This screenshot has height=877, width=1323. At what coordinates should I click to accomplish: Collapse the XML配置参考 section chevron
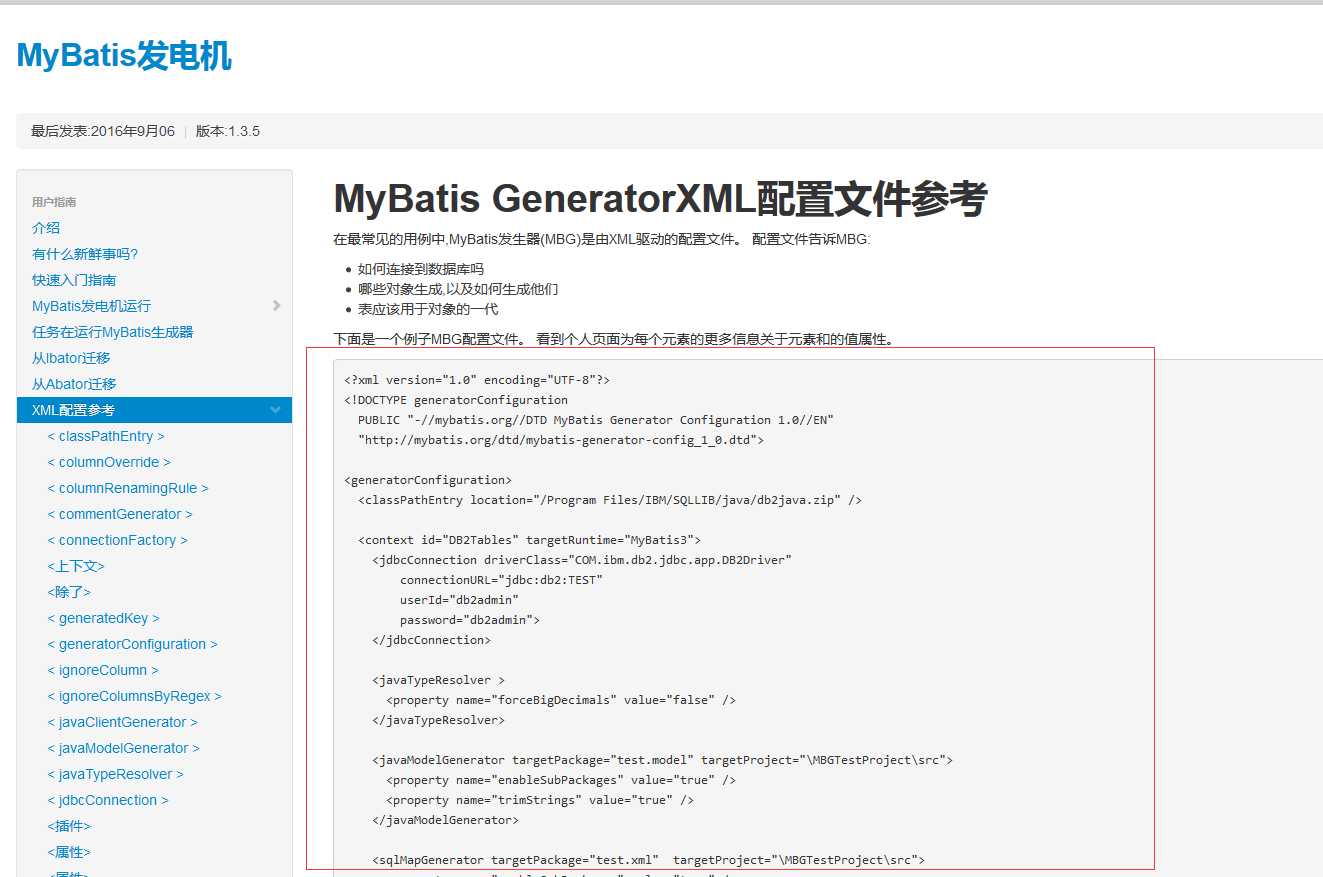click(275, 410)
